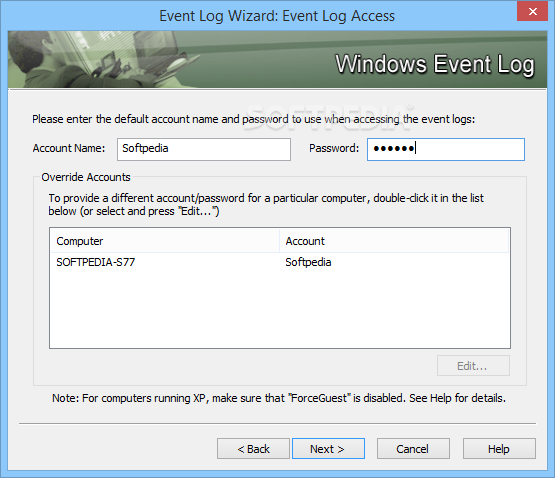This screenshot has height=478, width=555.
Task: Click the Edit... button under the list
Action: 473,366
